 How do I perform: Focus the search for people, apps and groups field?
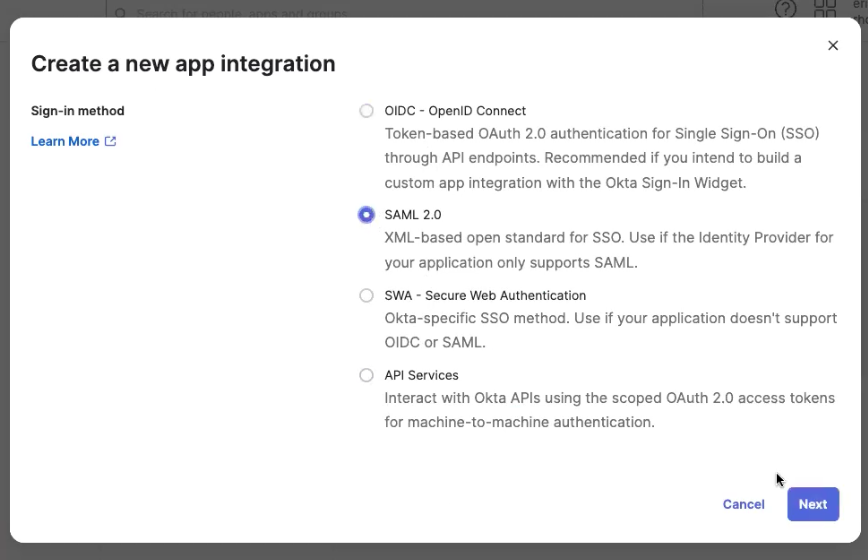[404, 12]
